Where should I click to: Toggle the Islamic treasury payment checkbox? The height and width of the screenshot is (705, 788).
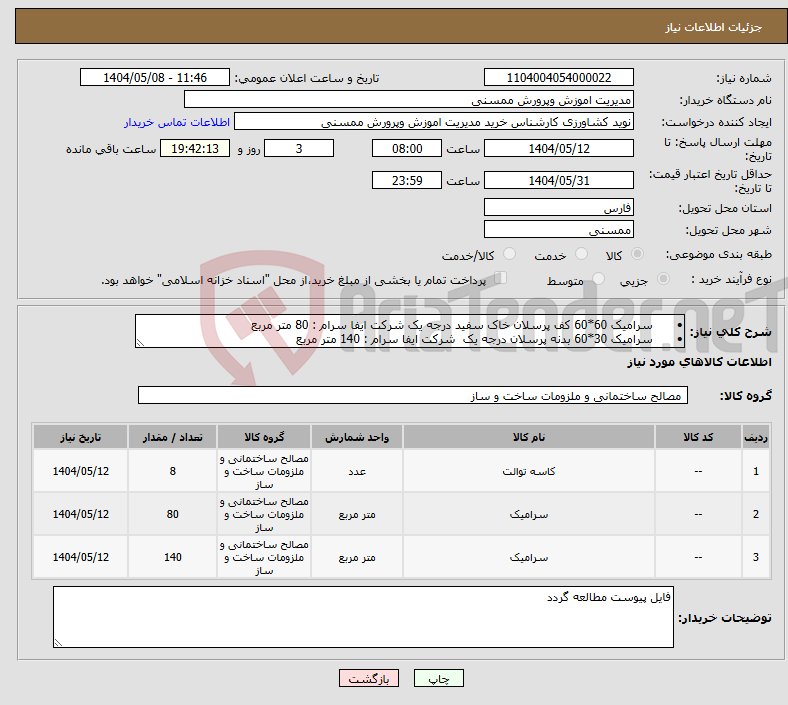click(x=500, y=277)
